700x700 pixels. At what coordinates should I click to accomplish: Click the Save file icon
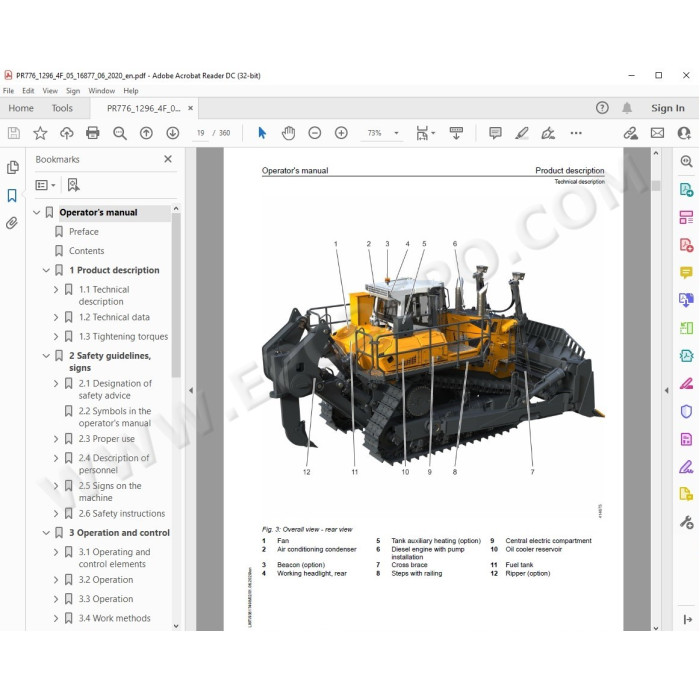pos(14,133)
